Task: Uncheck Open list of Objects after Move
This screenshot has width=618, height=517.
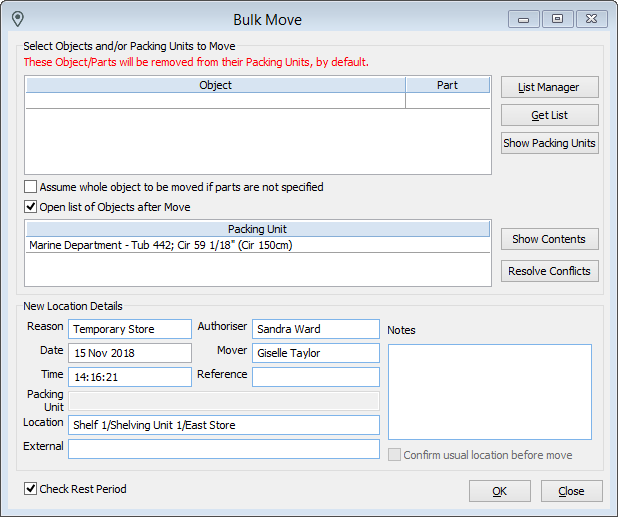Action: 30,207
